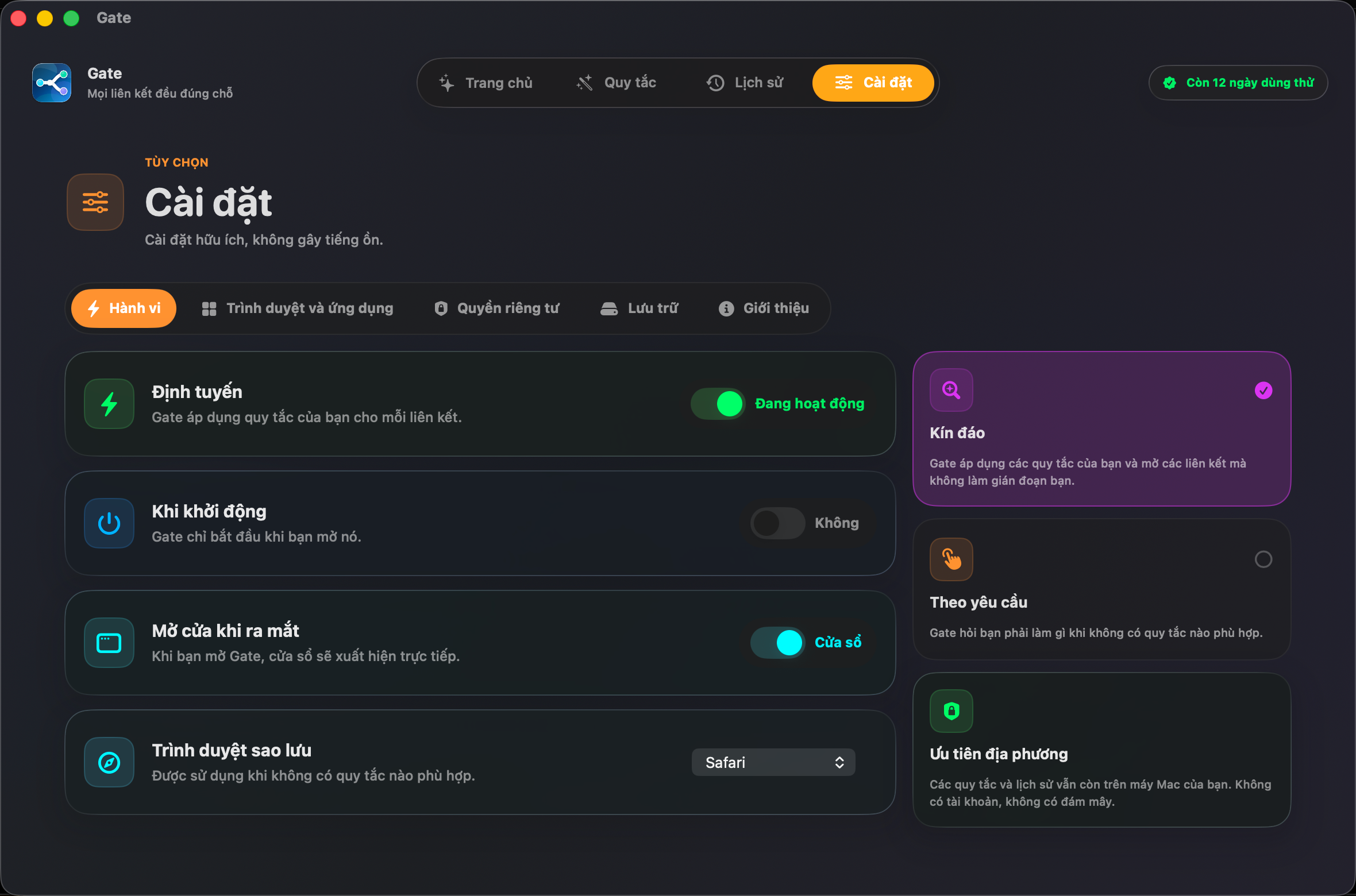Viewport: 1356px width, 896px height.
Task: Go to Lịch sử in top navigation
Action: point(745,83)
